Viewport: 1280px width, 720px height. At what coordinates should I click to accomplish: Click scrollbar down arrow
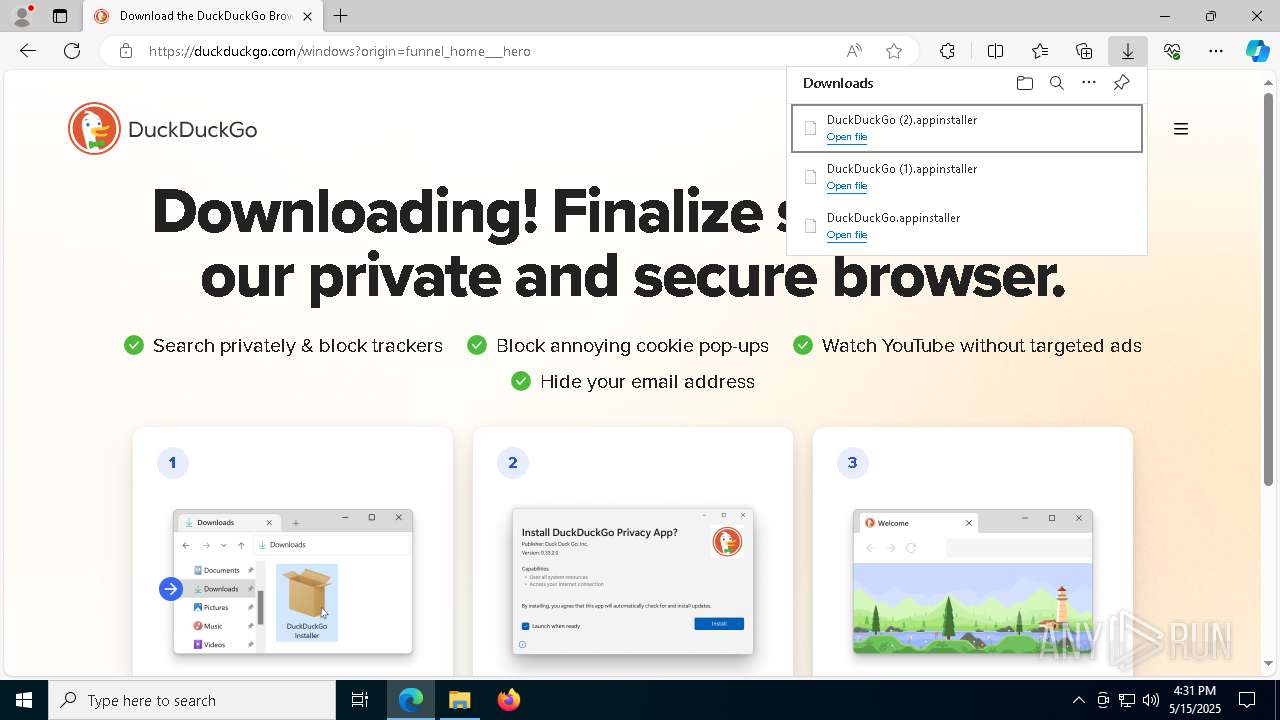pos(1269,663)
